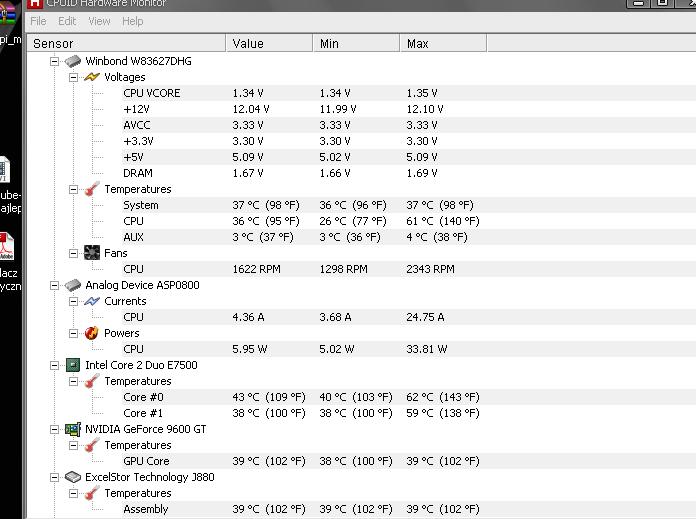
Task: Click the NVIDIA GeForce graphics card icon
Action: pyautogui.click(x=73, y=429)
